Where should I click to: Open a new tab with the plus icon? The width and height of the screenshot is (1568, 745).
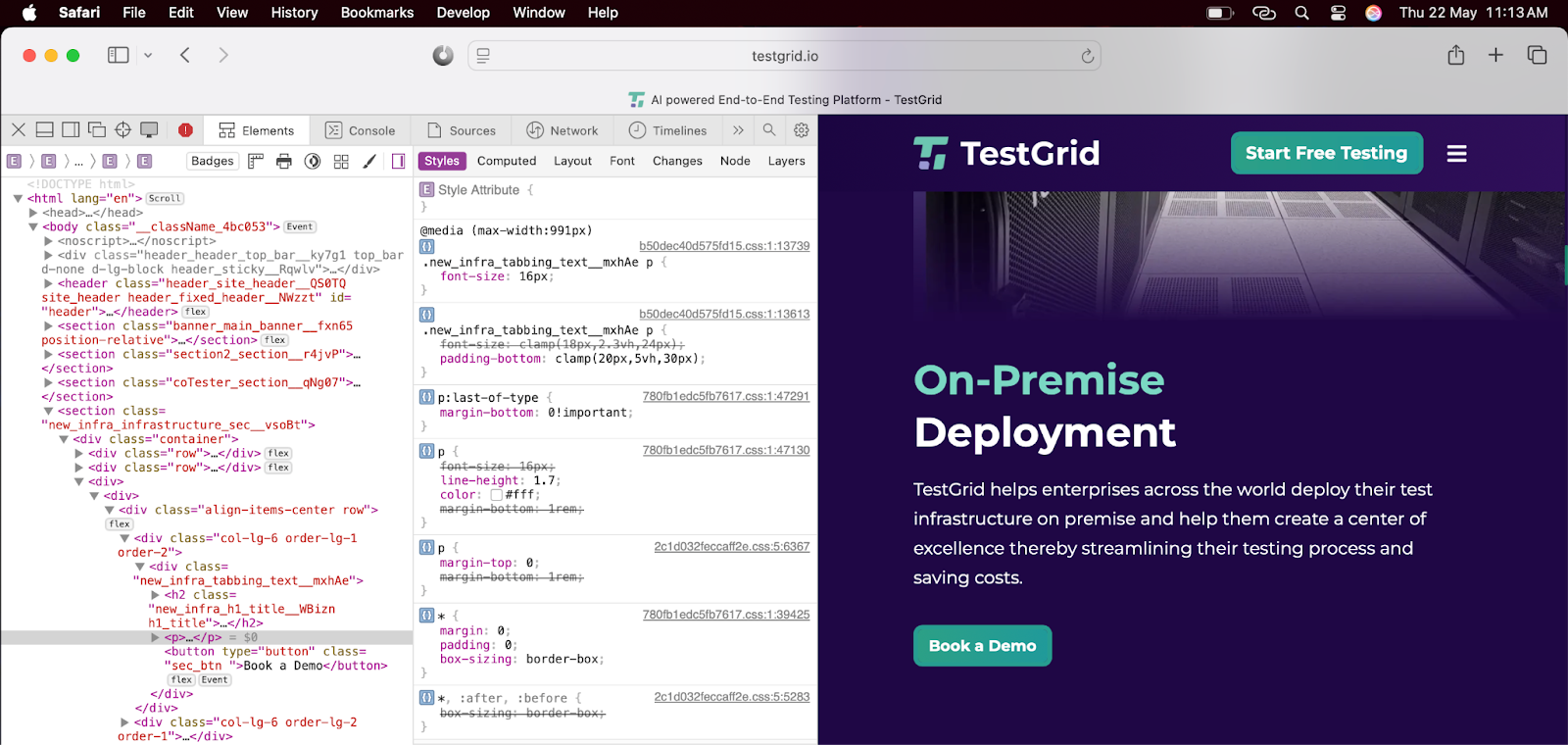click(1495, 55)
